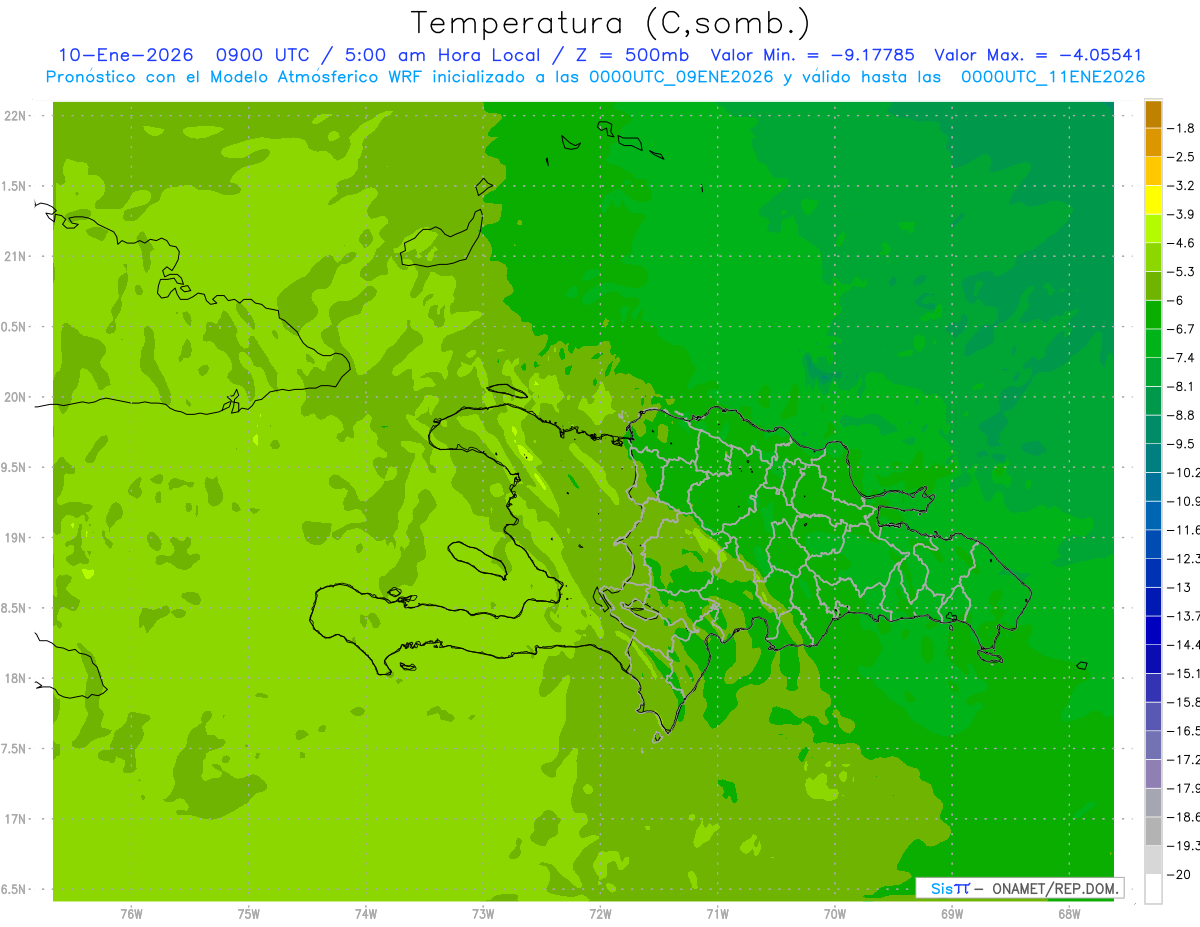Viewport: 1200px width, 927px height.
Task: Click the '-6' colorbar label
Action: coord(1177,300)
